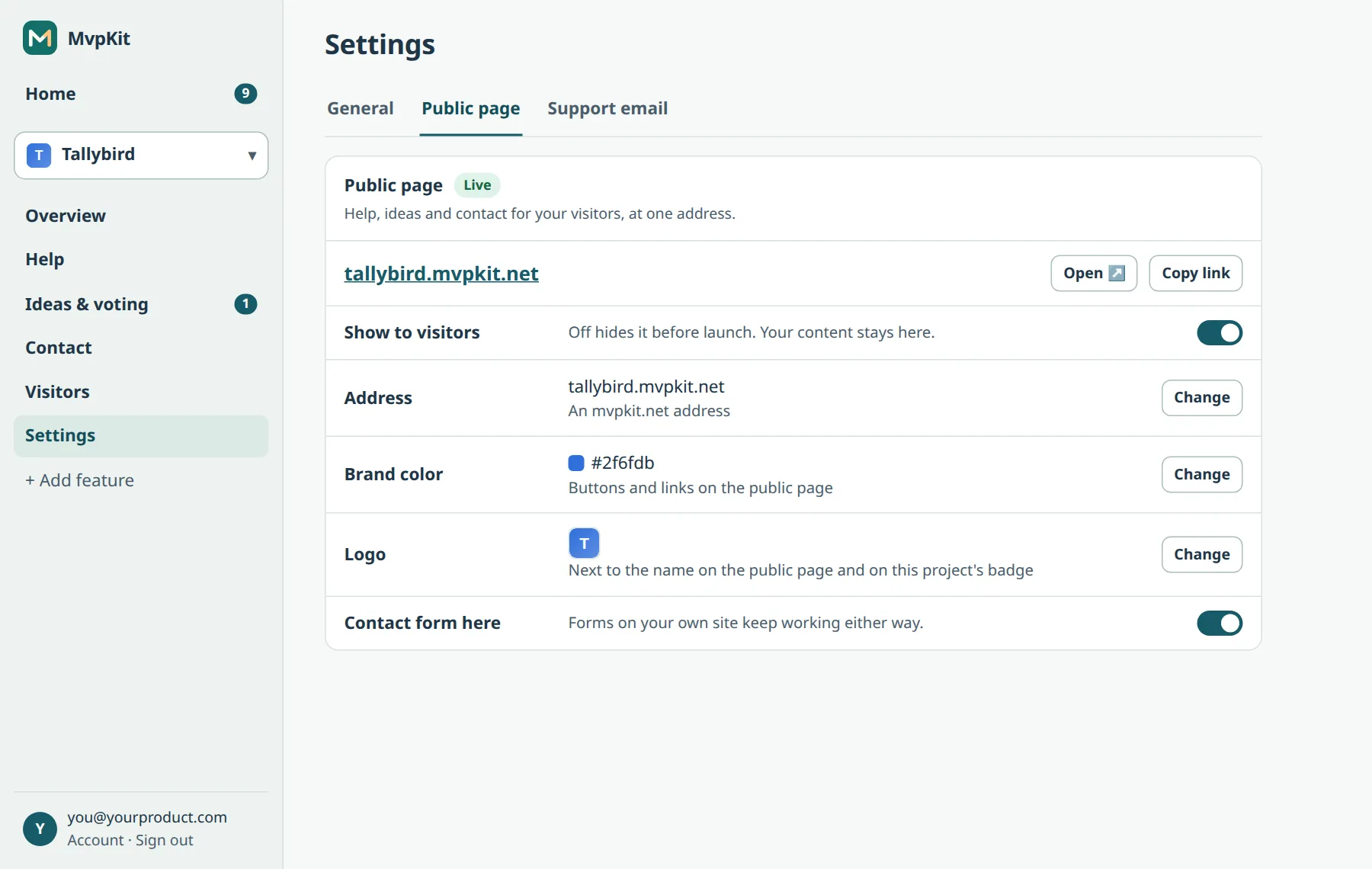Change the Logo
The image size is (1372, 869).
coord(1201,554)
